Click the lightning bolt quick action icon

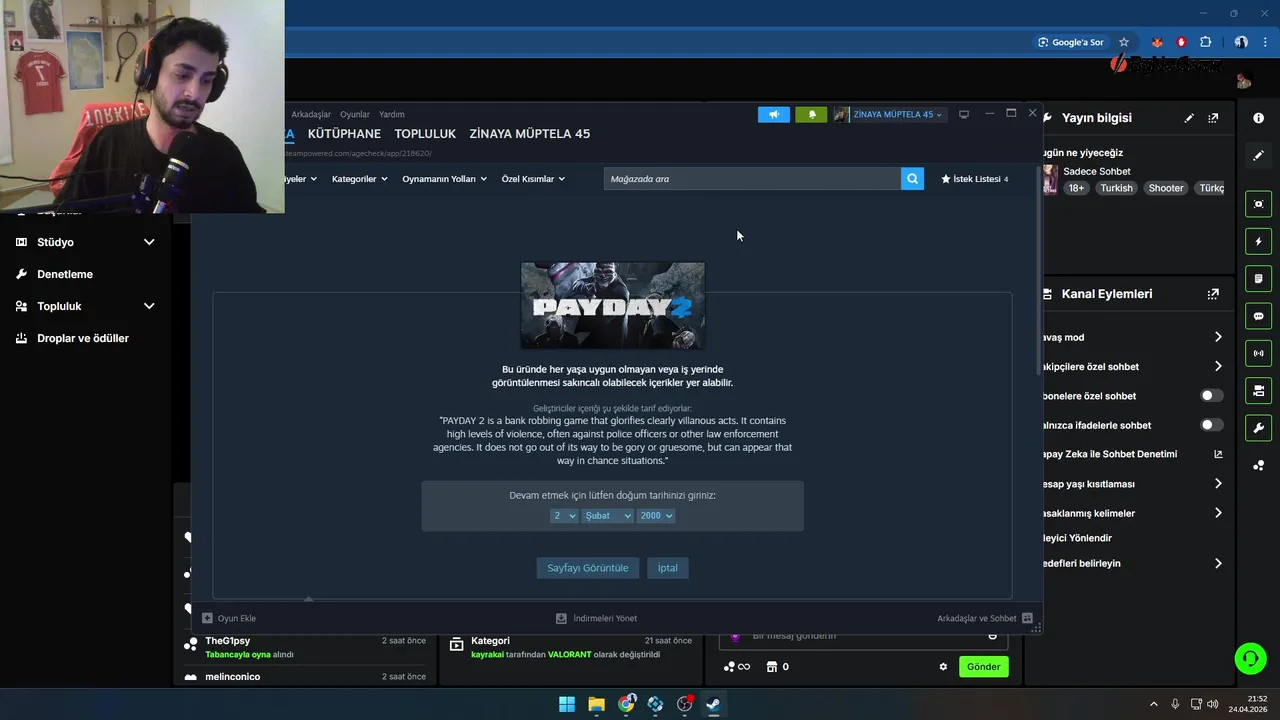click(x=1258, y=241)
